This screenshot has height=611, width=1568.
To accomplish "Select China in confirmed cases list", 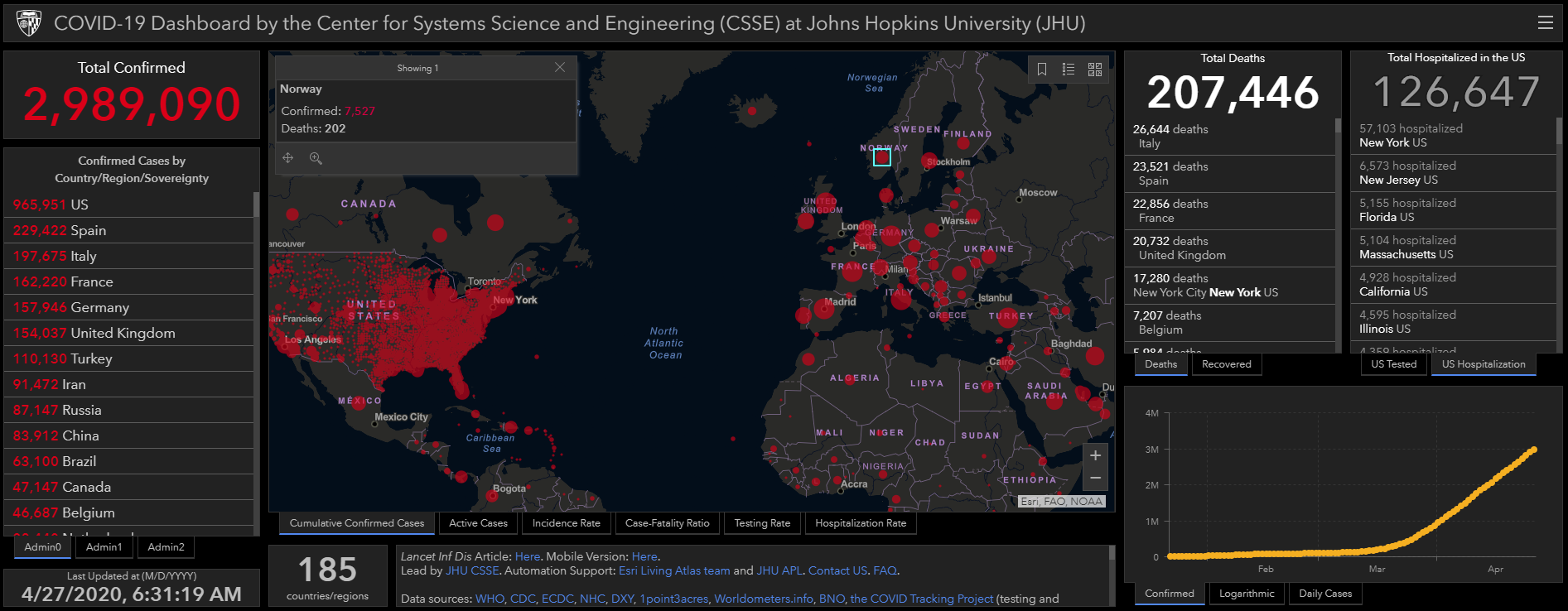I will pos(128,435).
